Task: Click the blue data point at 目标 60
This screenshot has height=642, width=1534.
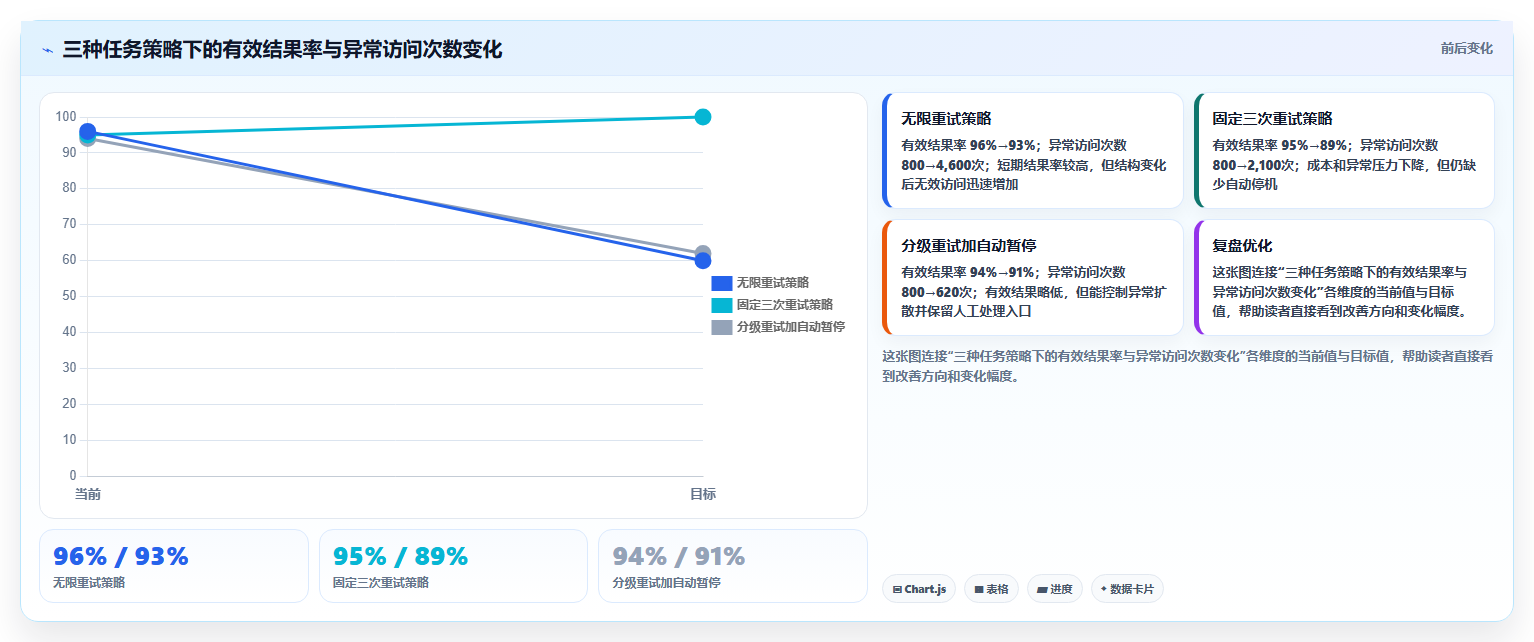Action: point(702,260)
